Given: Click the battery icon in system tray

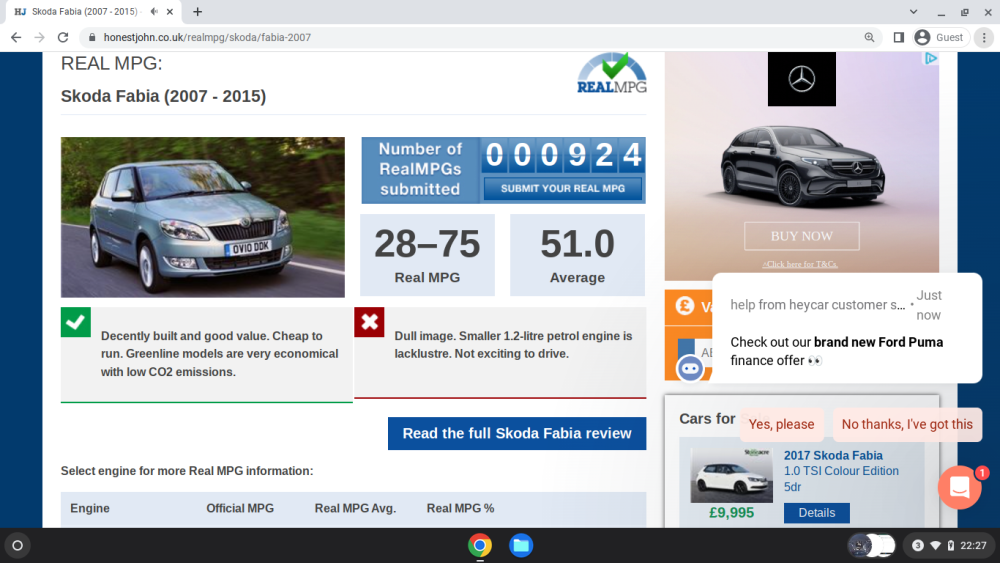Looking at the screenshot, I should [x=951, y=546].
